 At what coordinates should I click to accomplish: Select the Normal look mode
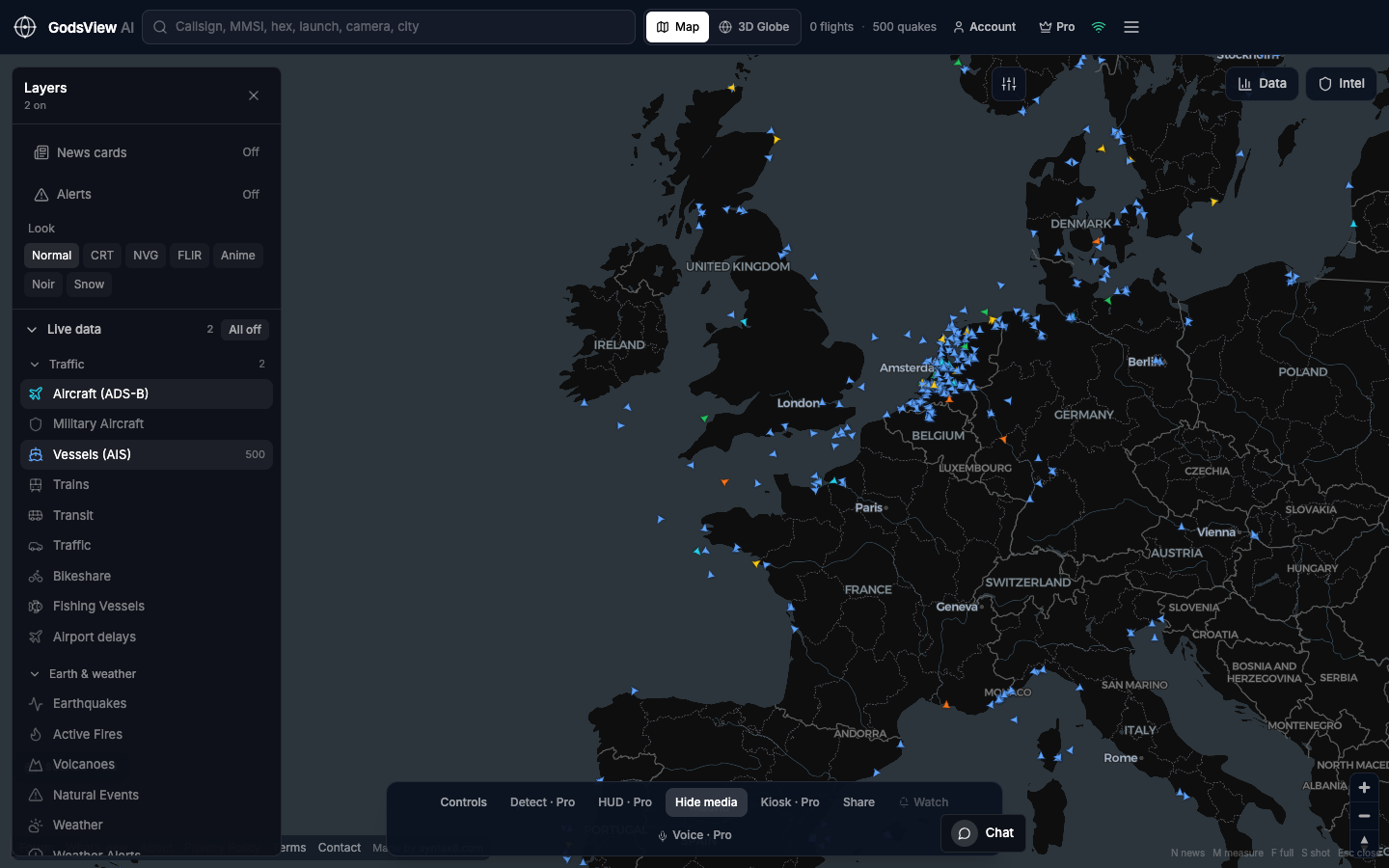coord(51,256)
